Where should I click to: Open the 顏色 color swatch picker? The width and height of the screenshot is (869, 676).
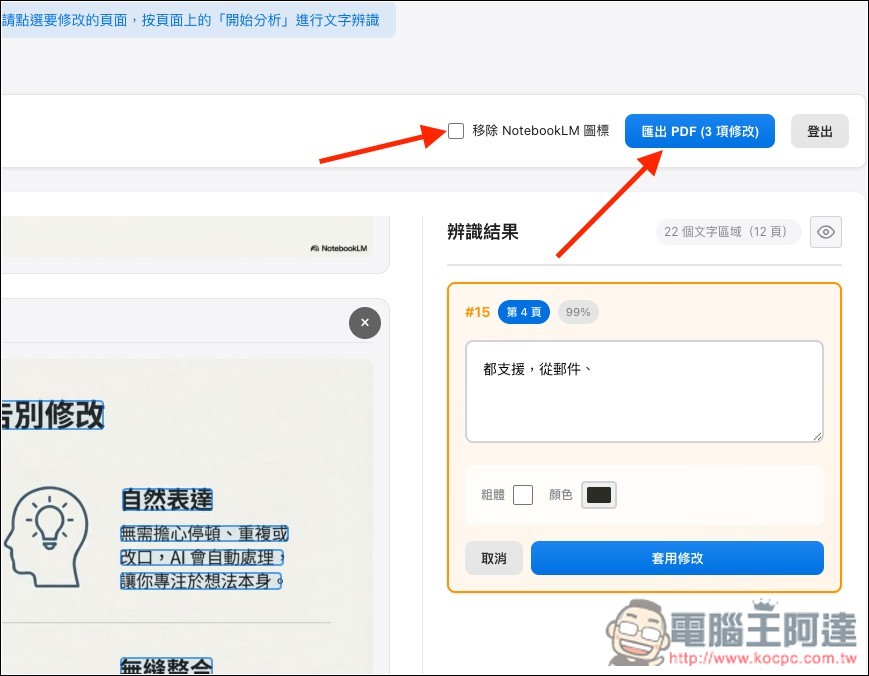point(598,494)
